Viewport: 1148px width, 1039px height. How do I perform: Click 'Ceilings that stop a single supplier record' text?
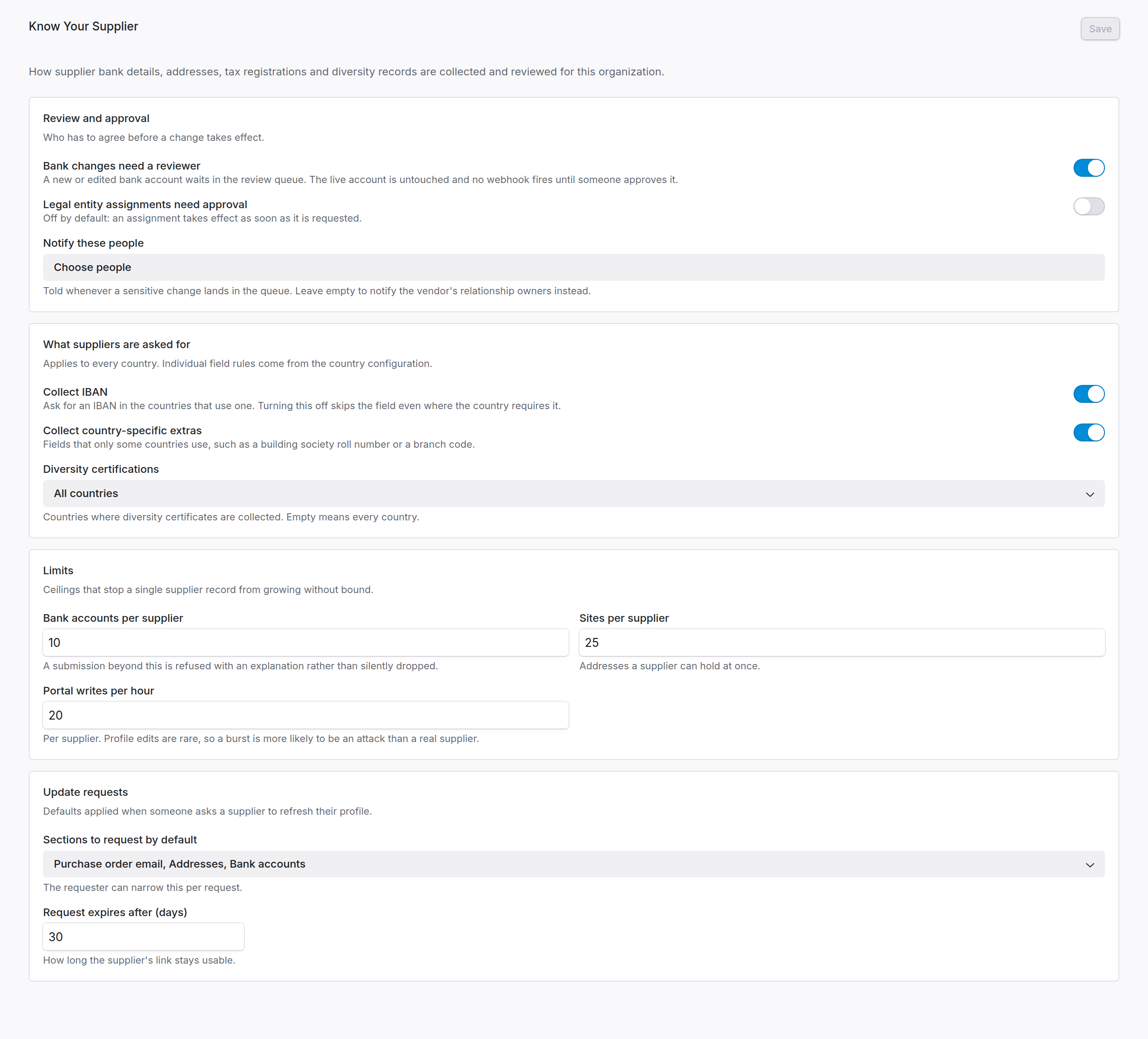pos(209,589)
